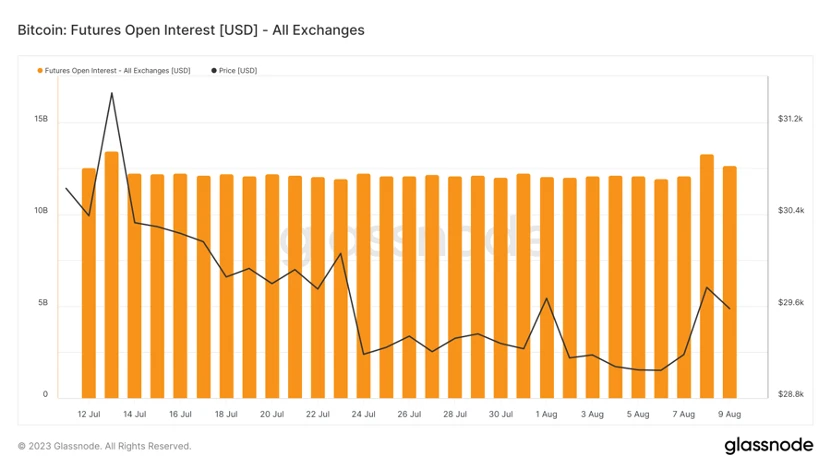The height and width of the screenshot is (468, 832).
Task: Click the 24 Jul x-axis label
Action: 363,413
